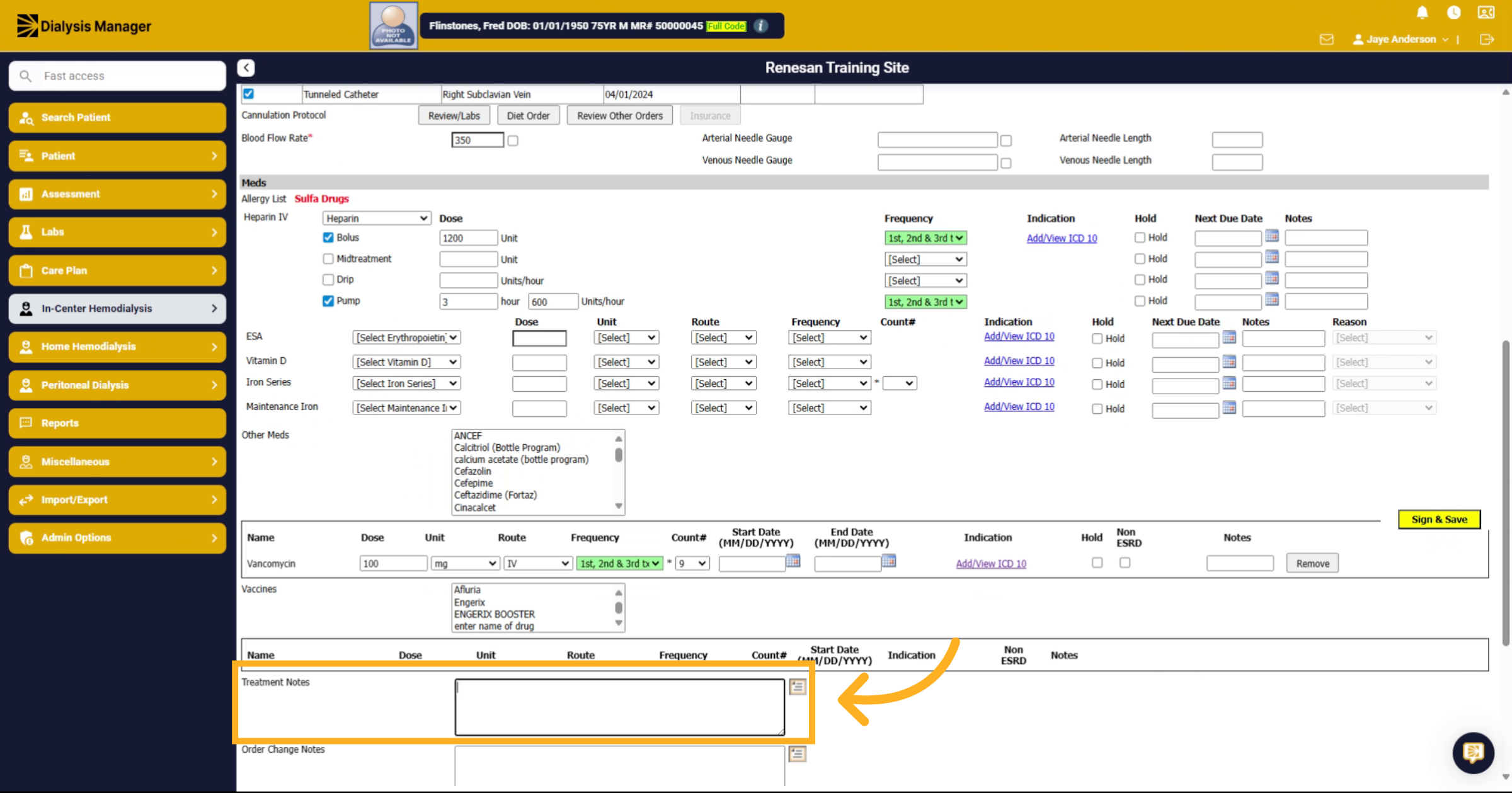The image size is (1512, 793).
Task: Click the search magnifier icon in Fast access
Action: (25, 76)
